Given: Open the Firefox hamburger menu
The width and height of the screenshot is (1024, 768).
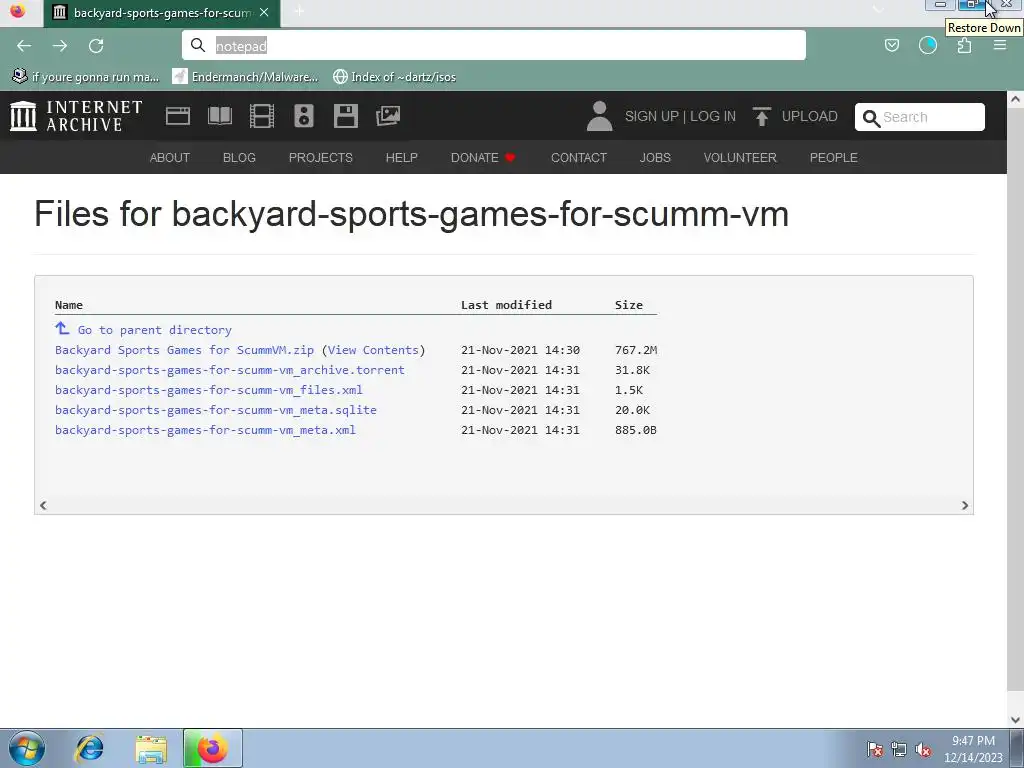Looking at the screenshot, I should [1000, 45].
